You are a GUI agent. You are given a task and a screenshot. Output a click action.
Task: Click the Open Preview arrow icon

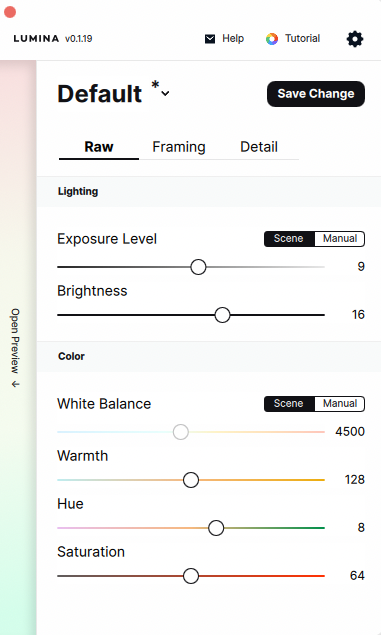pyautogui.click(x=15, y=384)
